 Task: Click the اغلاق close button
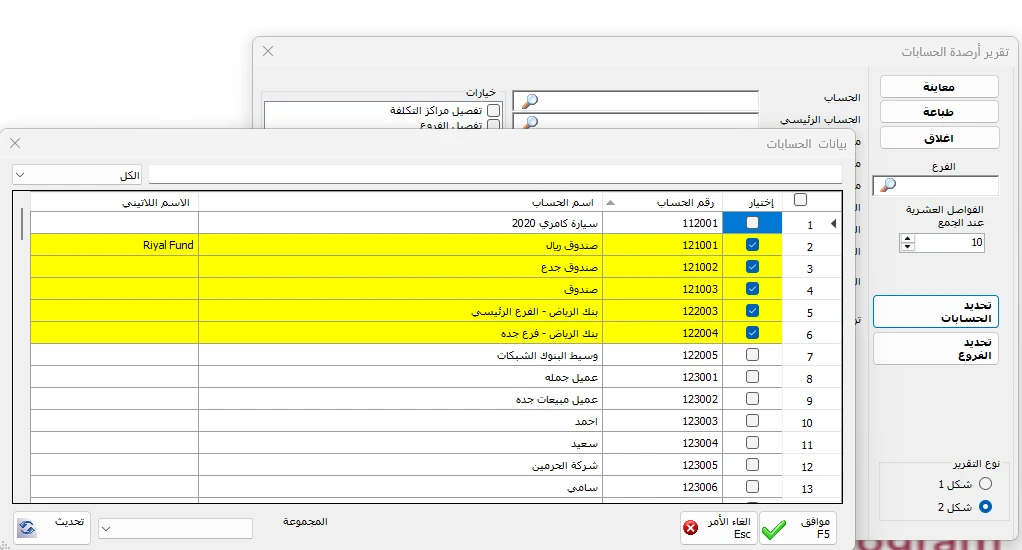point(939,138)
